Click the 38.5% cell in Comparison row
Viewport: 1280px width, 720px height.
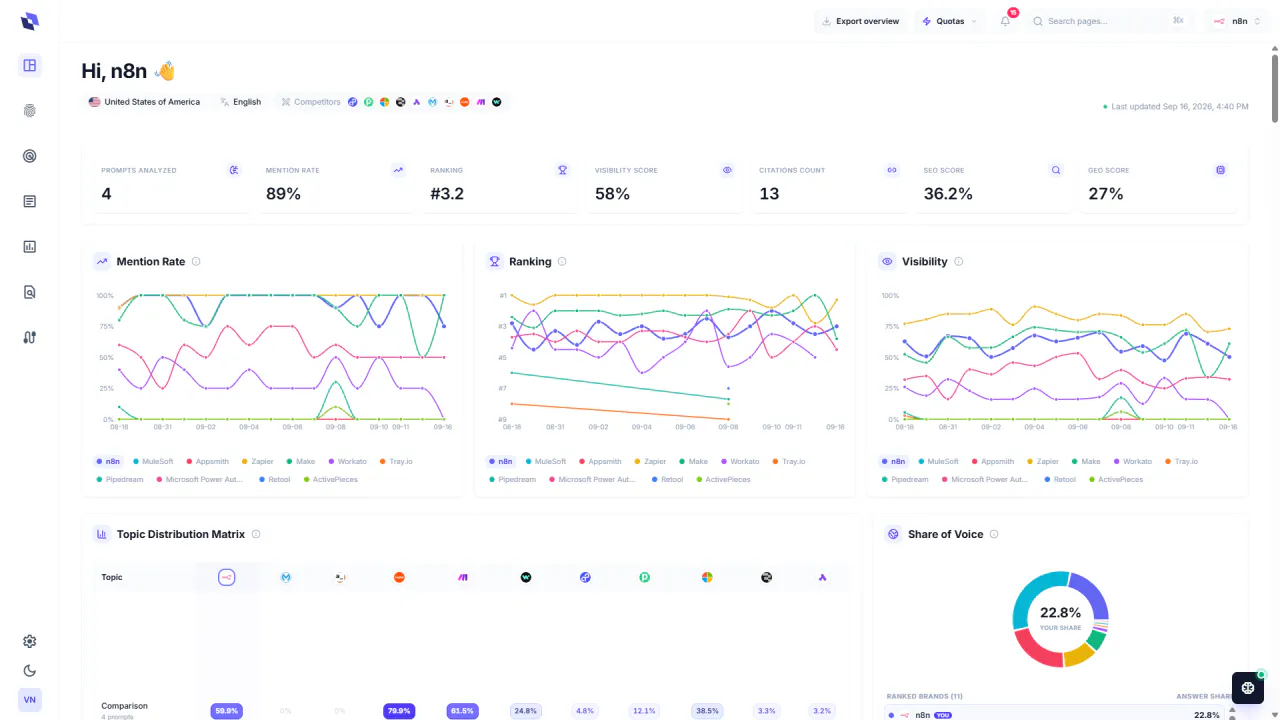point(707,711)
